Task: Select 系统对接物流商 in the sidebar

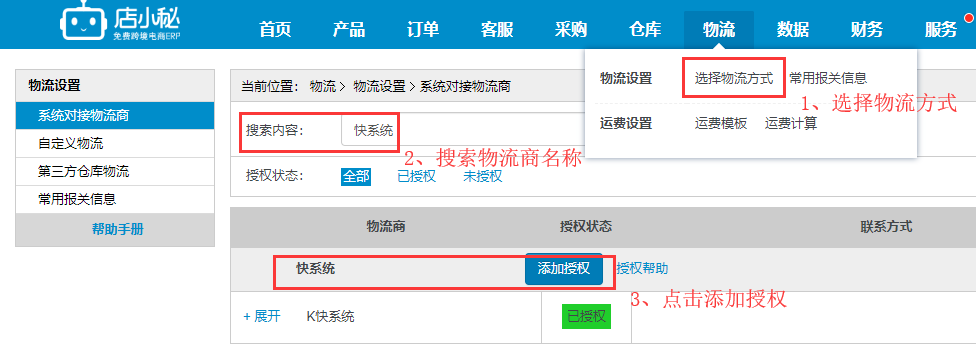Action: tap(115, 116)
